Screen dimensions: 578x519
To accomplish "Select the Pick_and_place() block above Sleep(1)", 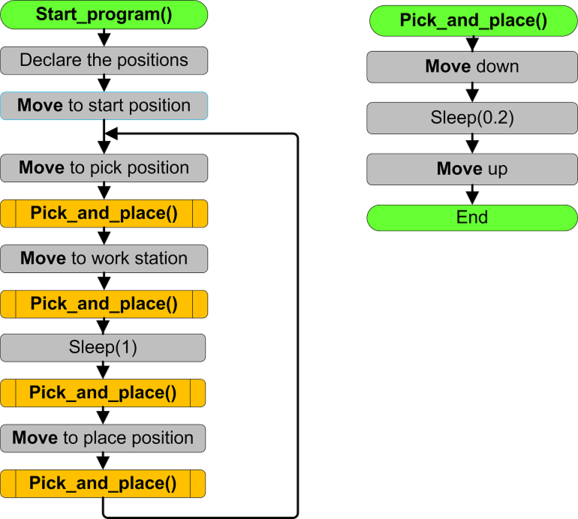I will [104, 304].
